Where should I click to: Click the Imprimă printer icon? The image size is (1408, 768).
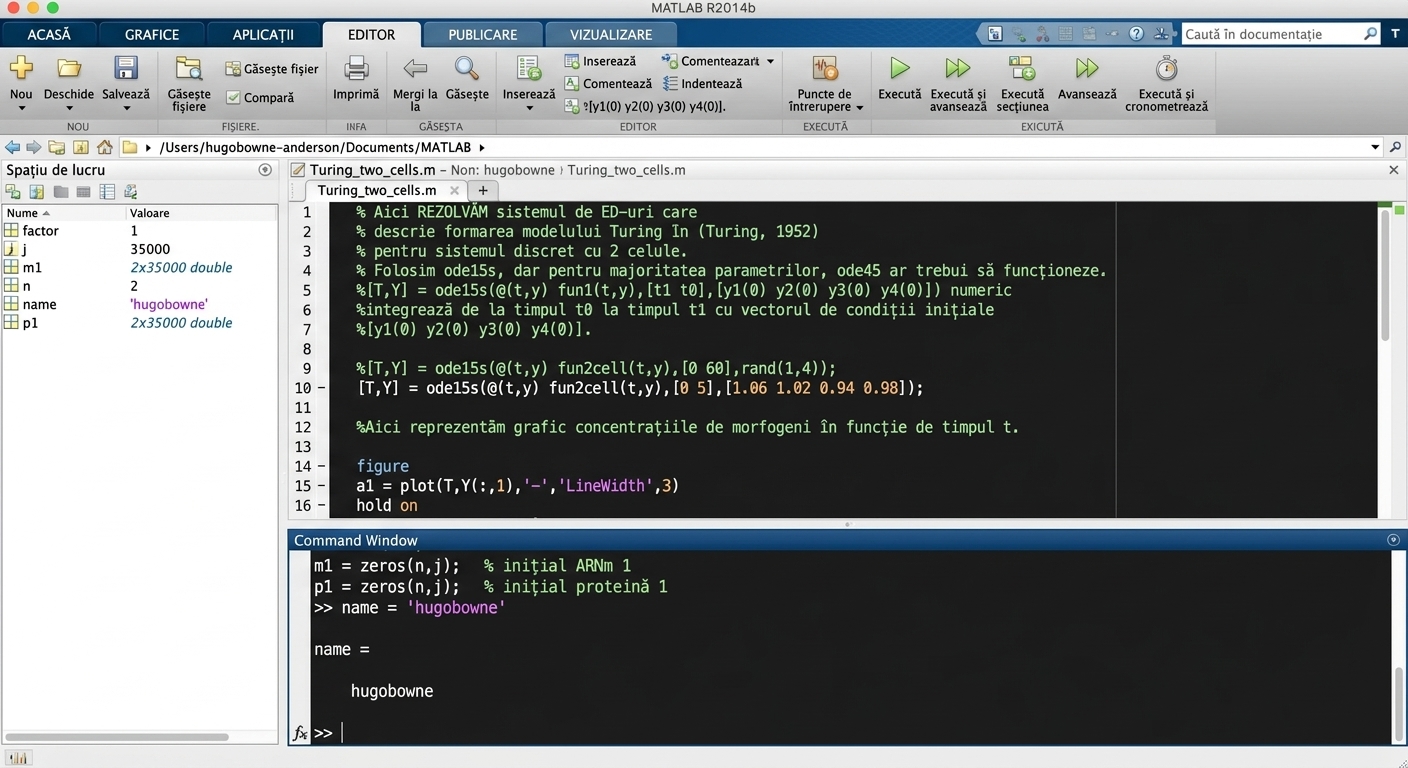tap(356, 68)
